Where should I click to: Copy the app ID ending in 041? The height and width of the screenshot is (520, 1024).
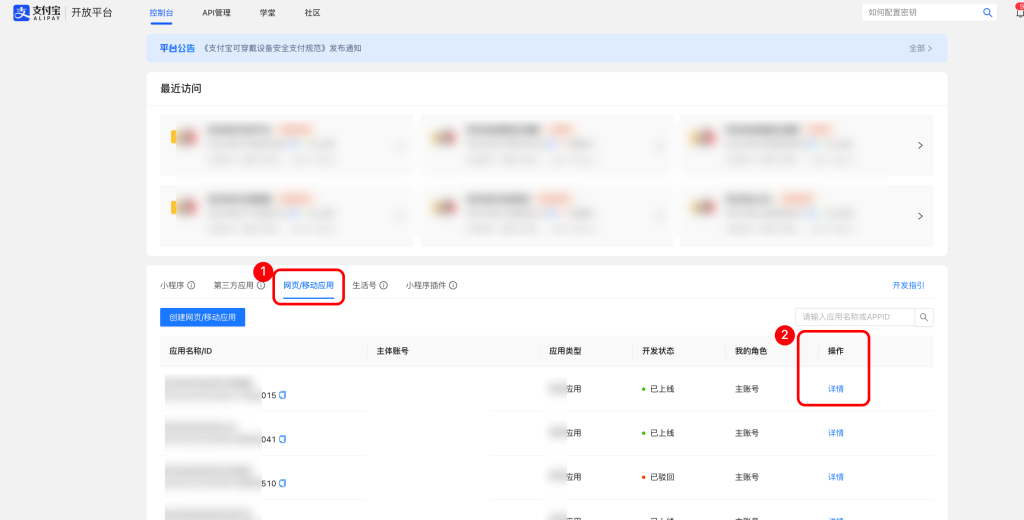[283, 439]
